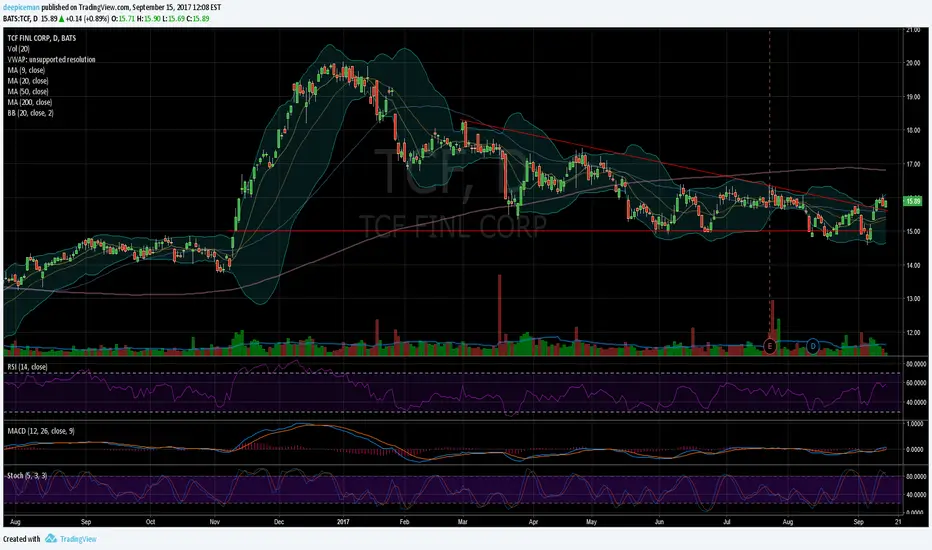
Task: Select the MA (20, close) indicator label
Action: [28, 81]
